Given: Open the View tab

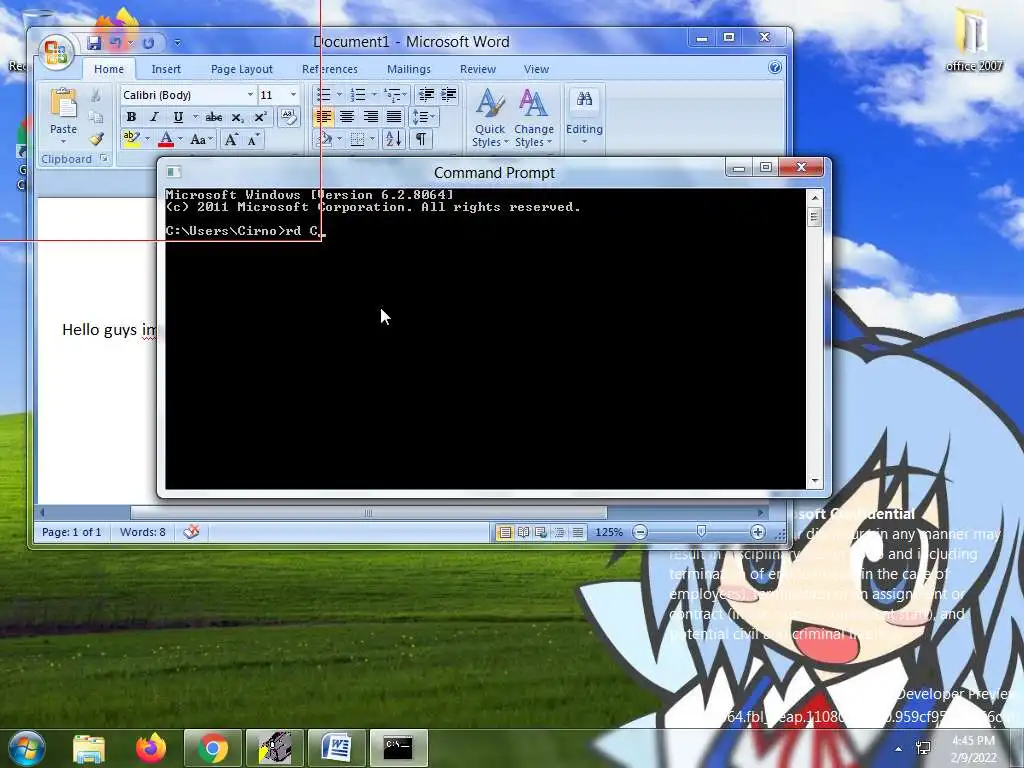Looking at the screenshot, I should point(536,69).
